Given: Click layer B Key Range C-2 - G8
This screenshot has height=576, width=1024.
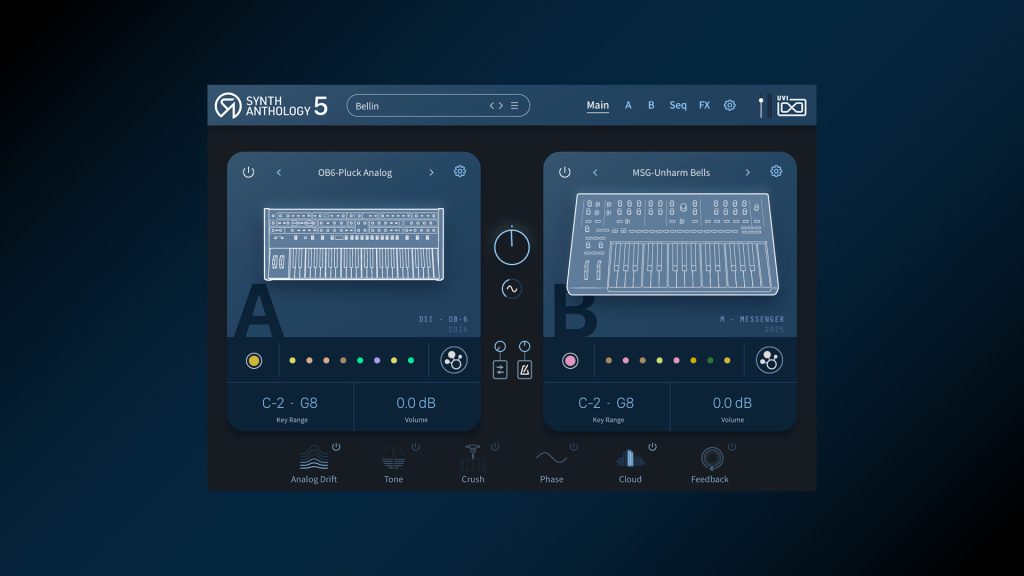Looking at the screenshot, I should pyautogui.click(x=606, y=403).
